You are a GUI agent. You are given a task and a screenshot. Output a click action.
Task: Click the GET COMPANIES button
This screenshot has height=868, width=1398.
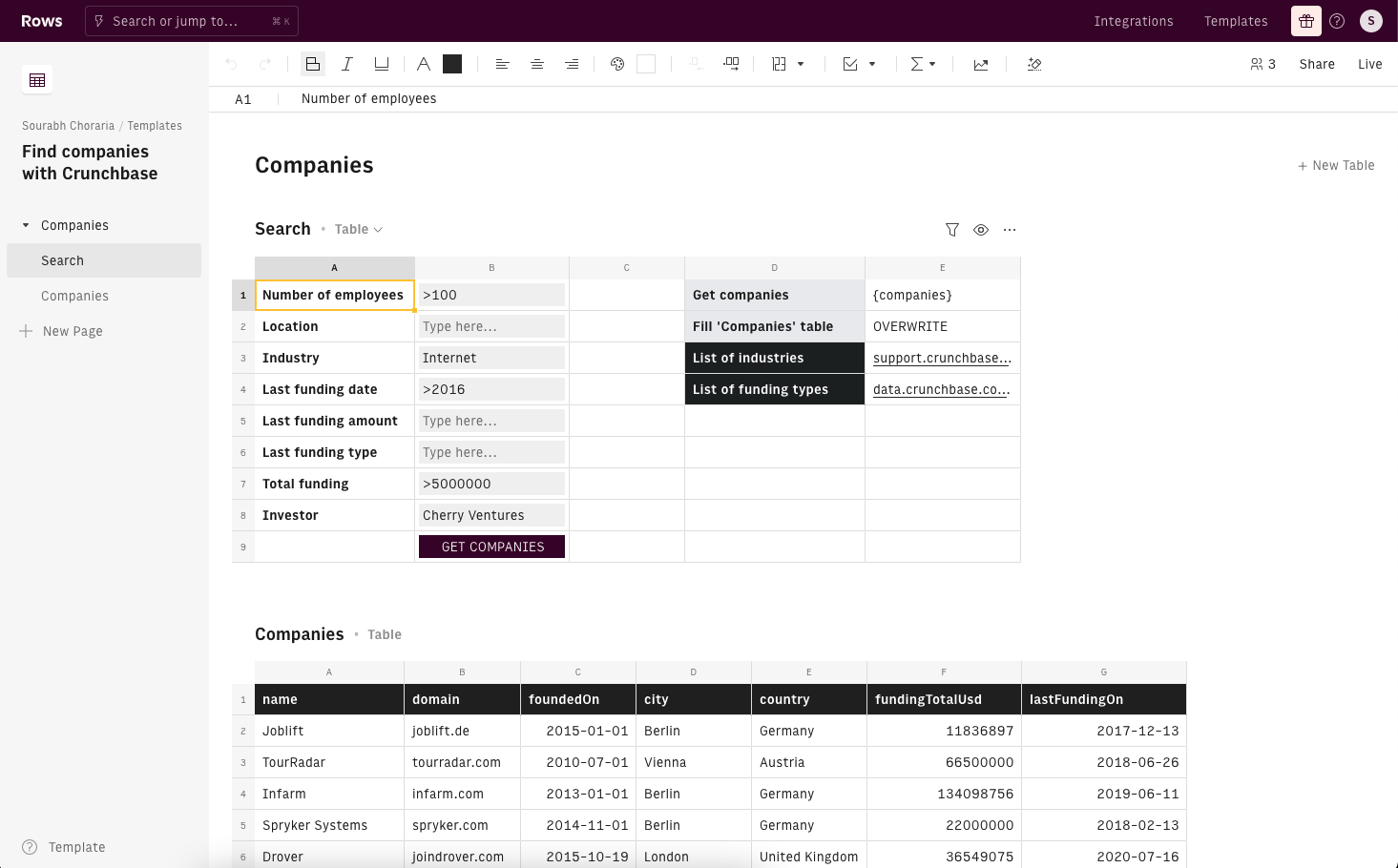point(492,547)
